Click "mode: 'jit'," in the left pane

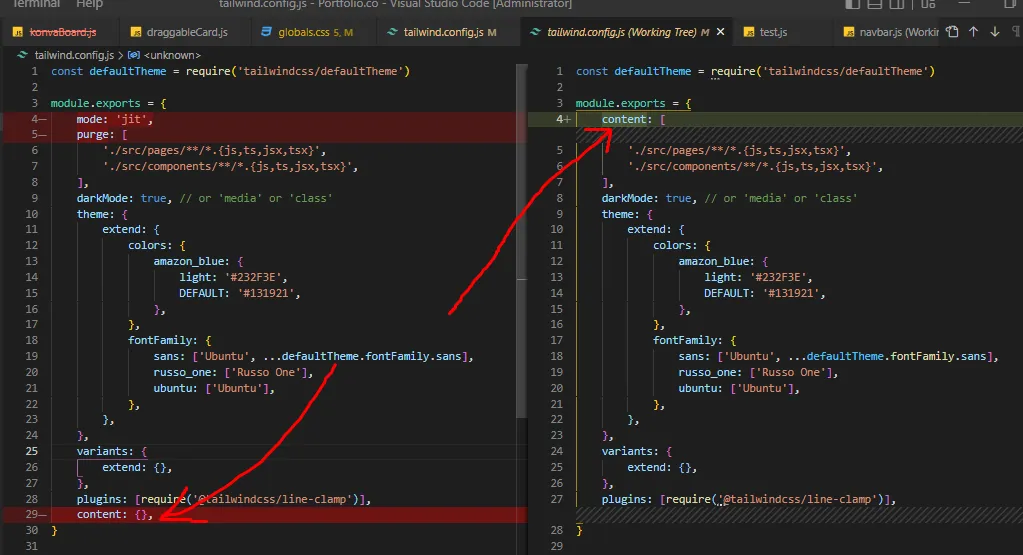[x=114, y=119]
